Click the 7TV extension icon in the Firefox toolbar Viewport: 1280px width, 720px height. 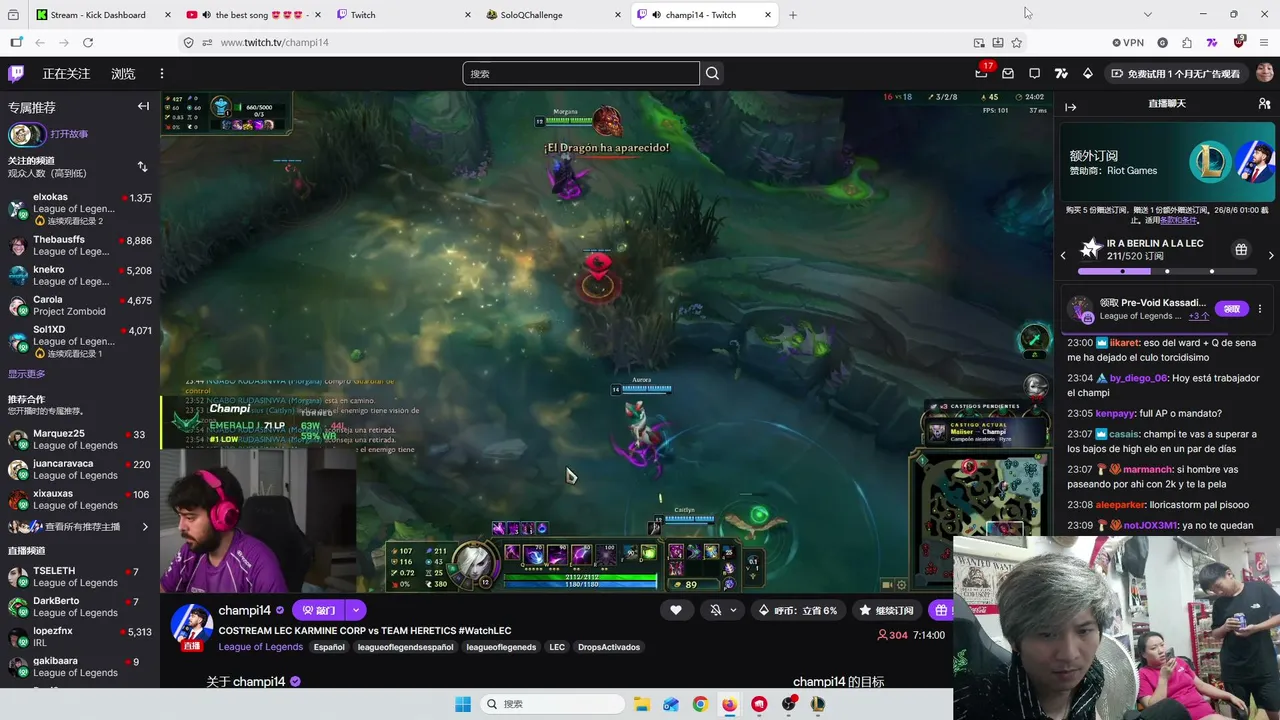1212,42
